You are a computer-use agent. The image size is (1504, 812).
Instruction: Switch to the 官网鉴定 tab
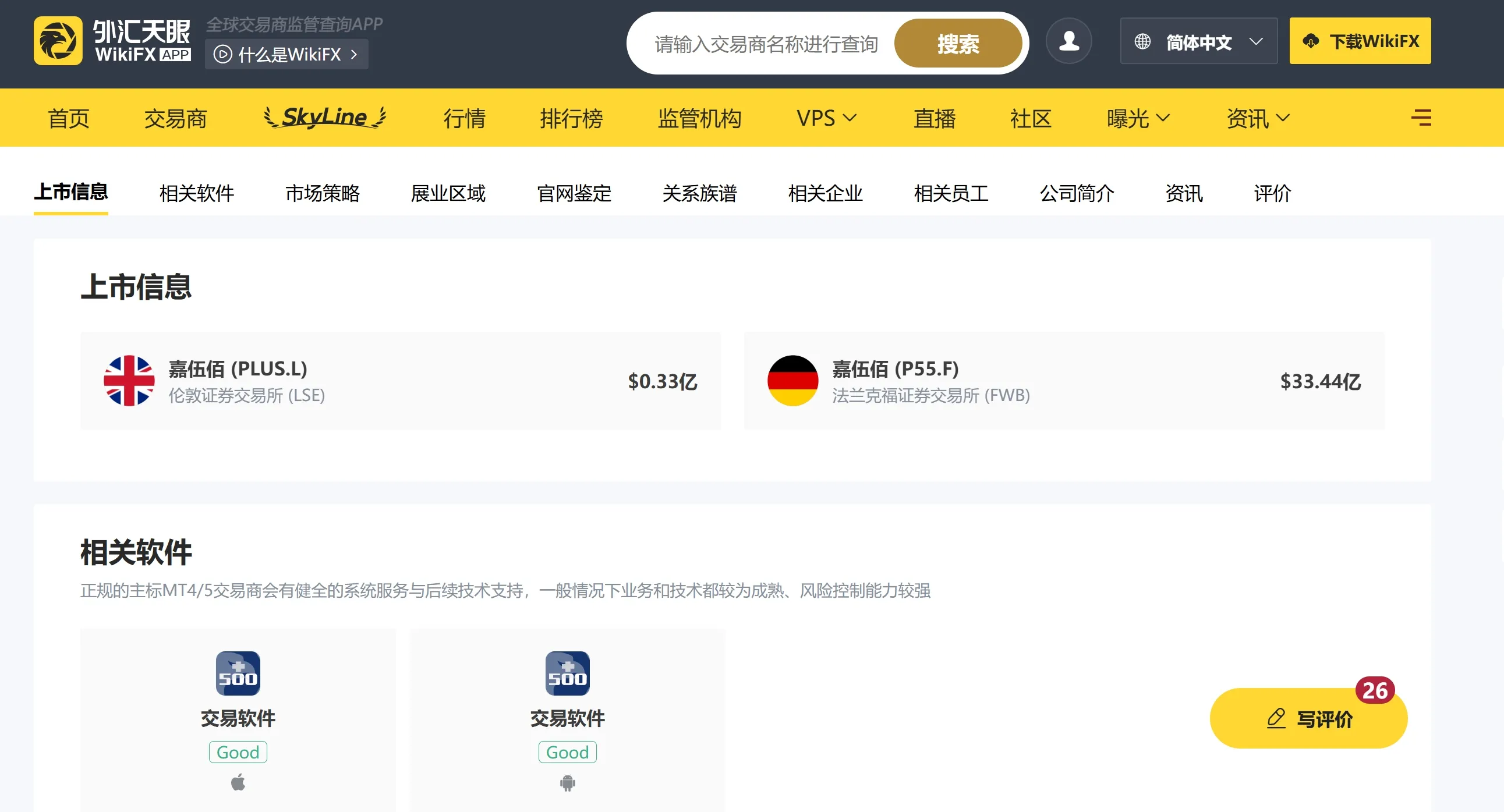pos(574,193)
